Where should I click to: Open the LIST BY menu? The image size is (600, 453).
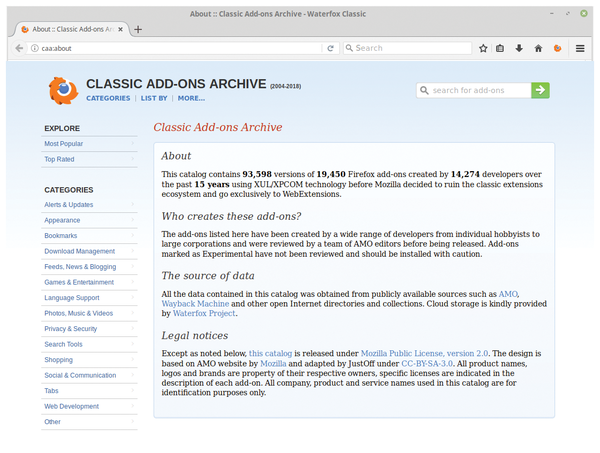coord(154,98)
